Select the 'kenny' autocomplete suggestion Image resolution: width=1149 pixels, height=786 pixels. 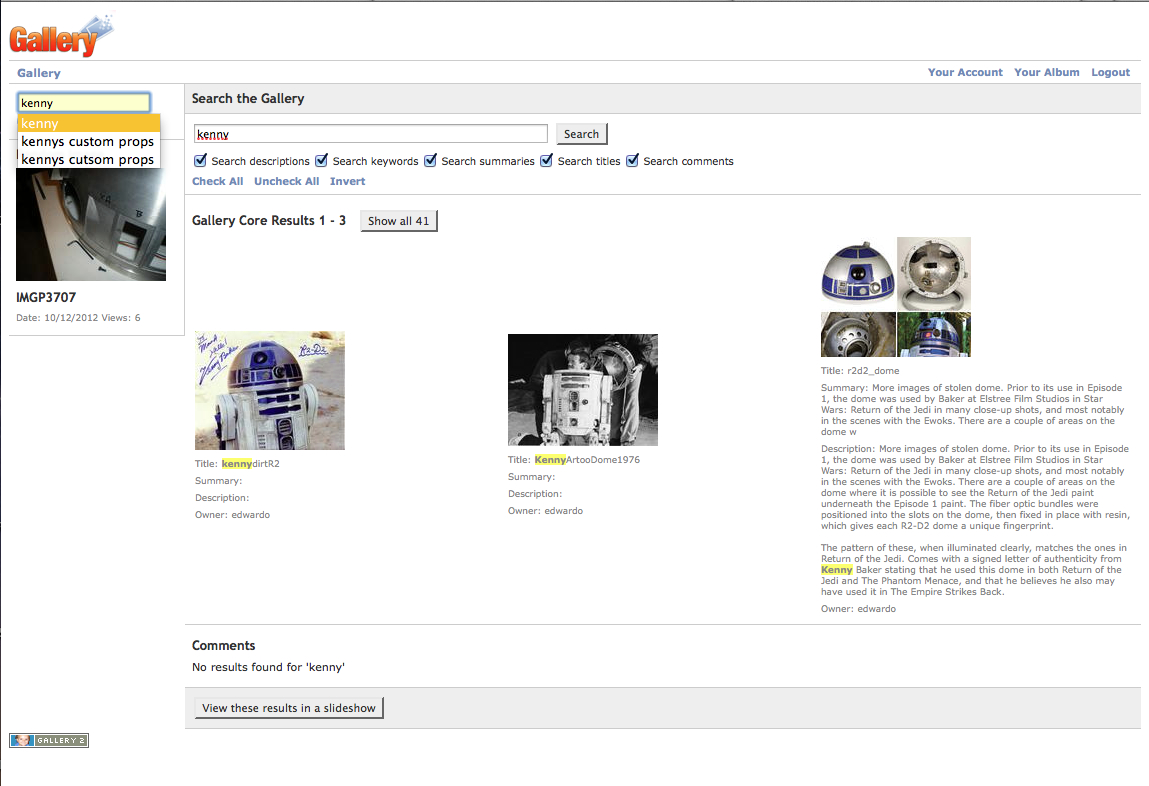point(89,123)
